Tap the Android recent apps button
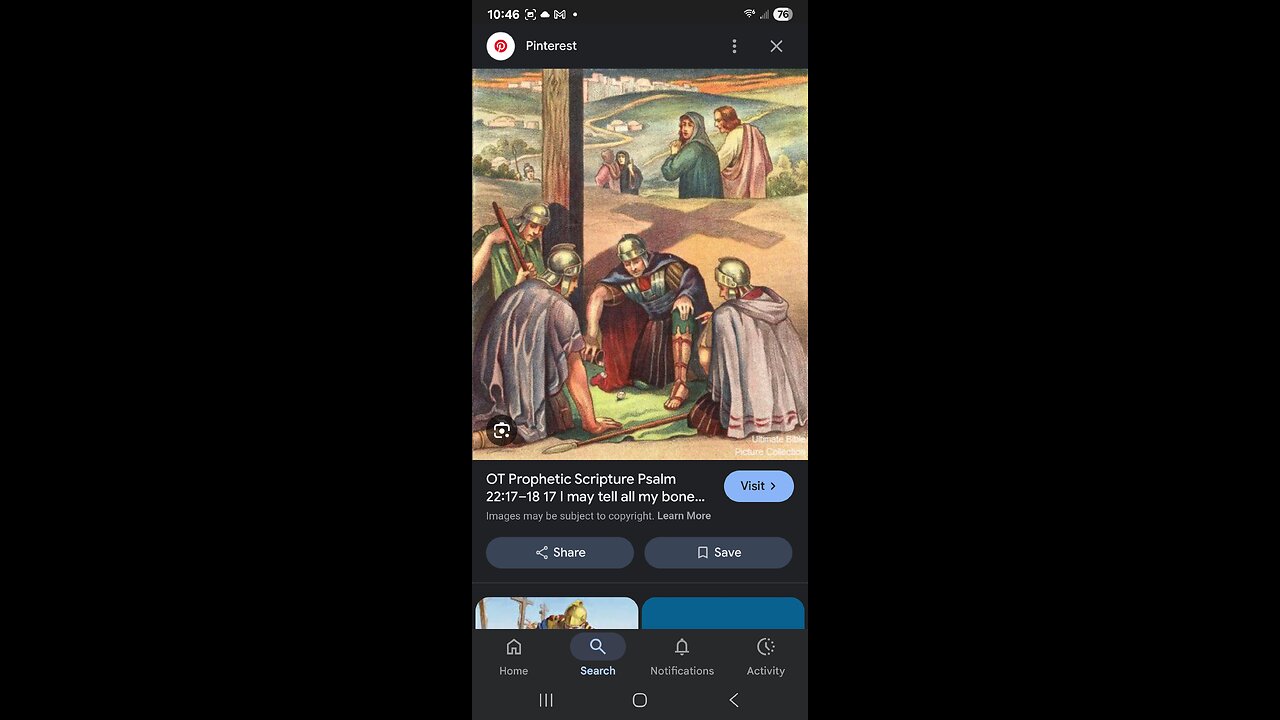 click(546, 700)
